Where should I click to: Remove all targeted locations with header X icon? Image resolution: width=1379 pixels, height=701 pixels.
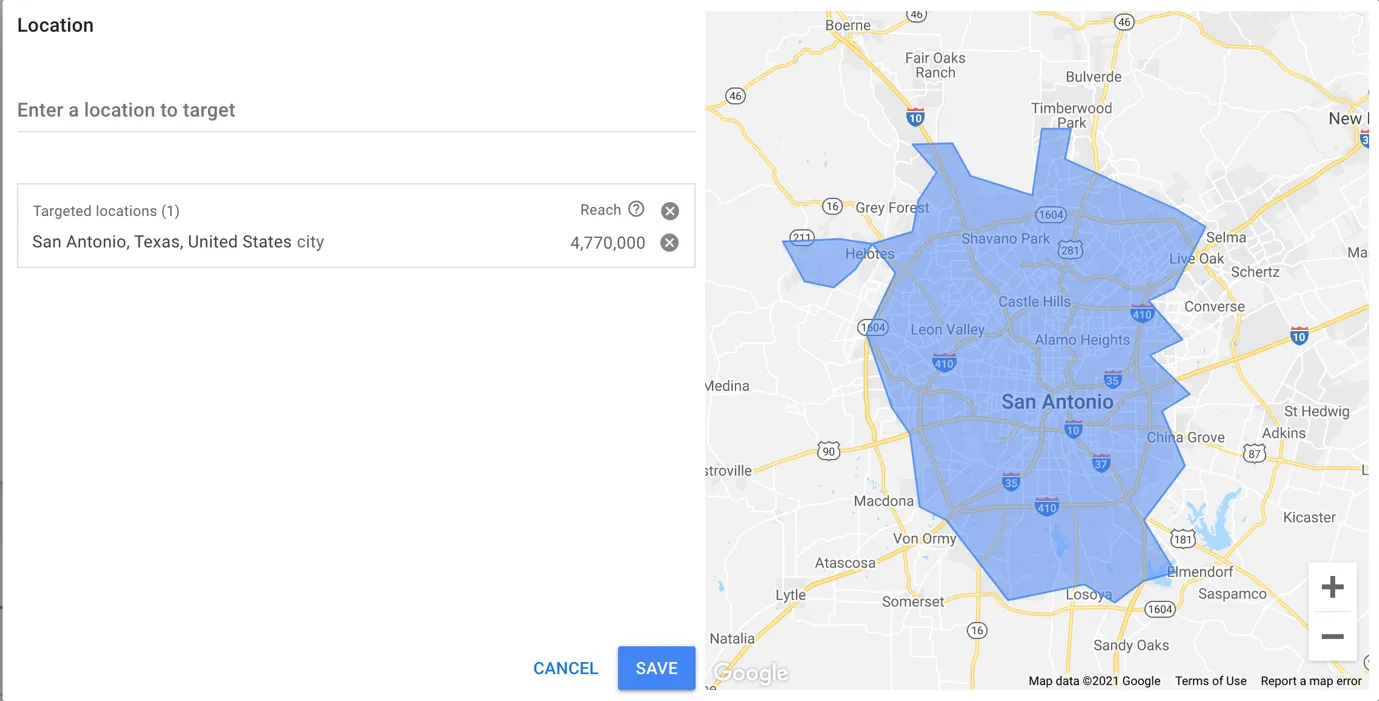[670, 211]
